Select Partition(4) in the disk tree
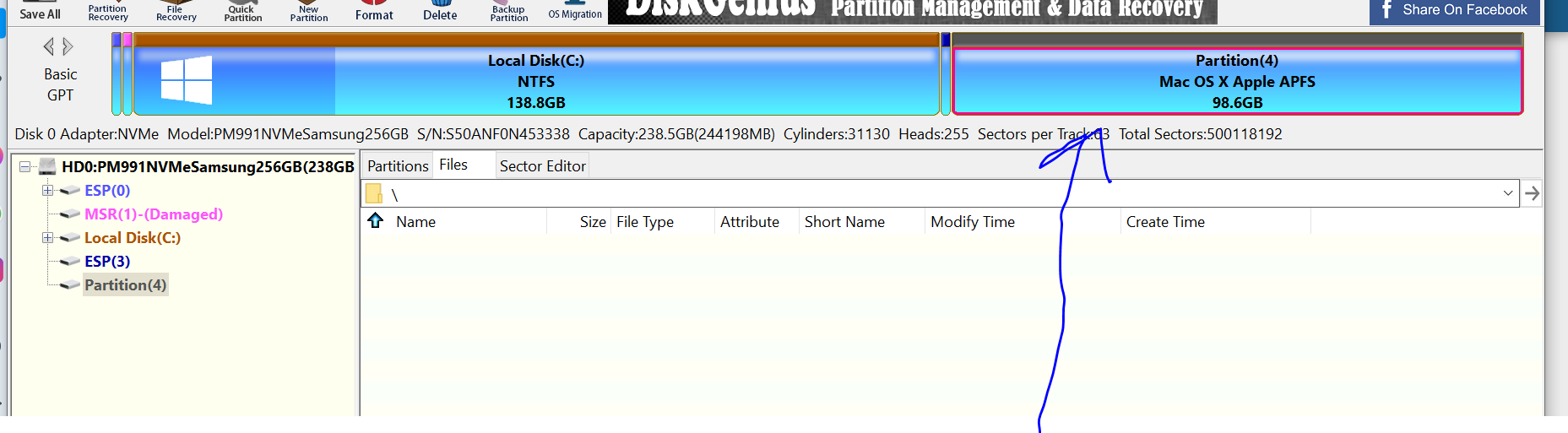The width and height of the screenshot is (1568, 433). coord(126,284)
